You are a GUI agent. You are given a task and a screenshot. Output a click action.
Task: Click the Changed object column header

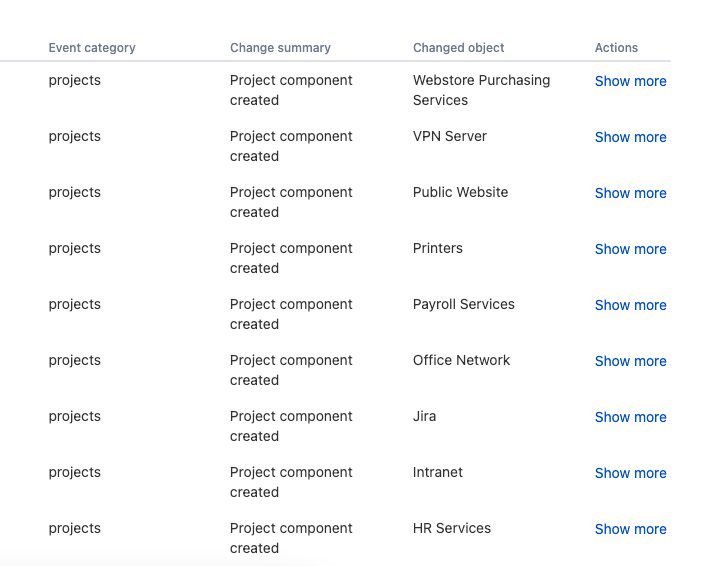click(458, 47)
